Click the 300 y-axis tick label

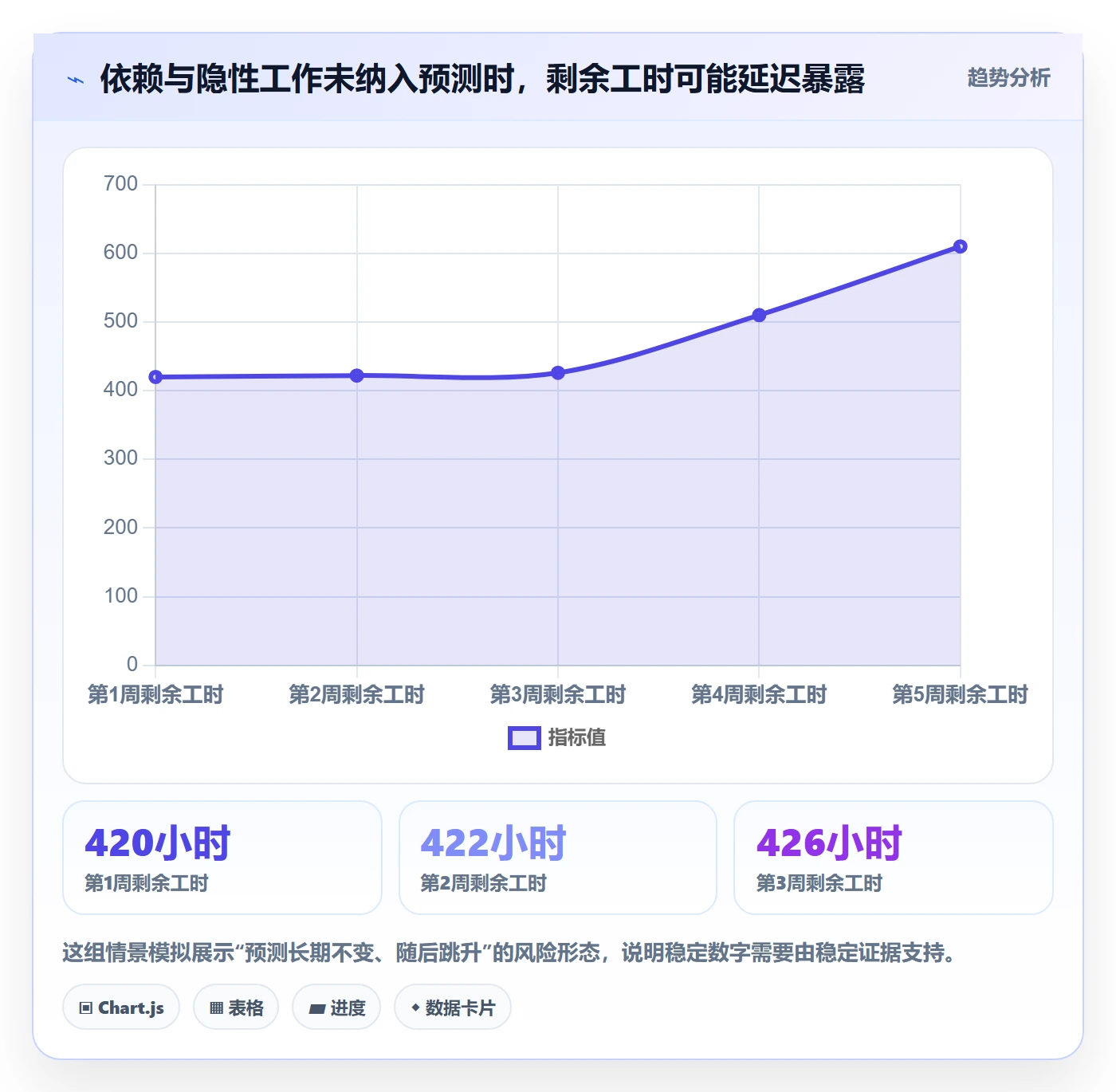tap(120, 458)
